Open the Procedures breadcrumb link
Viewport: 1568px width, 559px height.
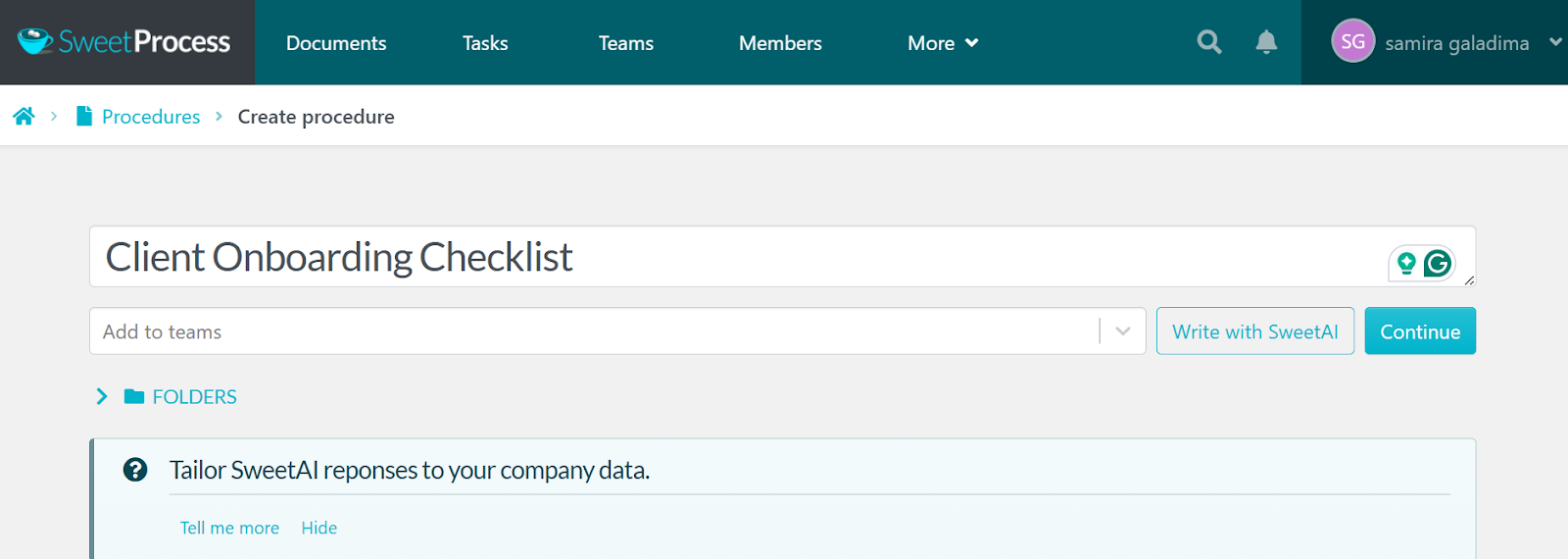[151, 117]
